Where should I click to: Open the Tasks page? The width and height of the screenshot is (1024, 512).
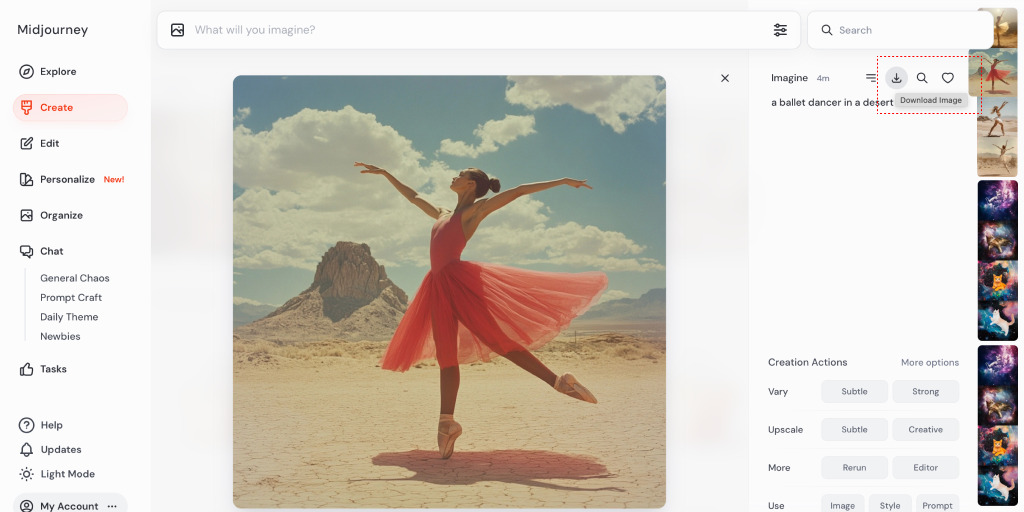(x=43, y=369)
